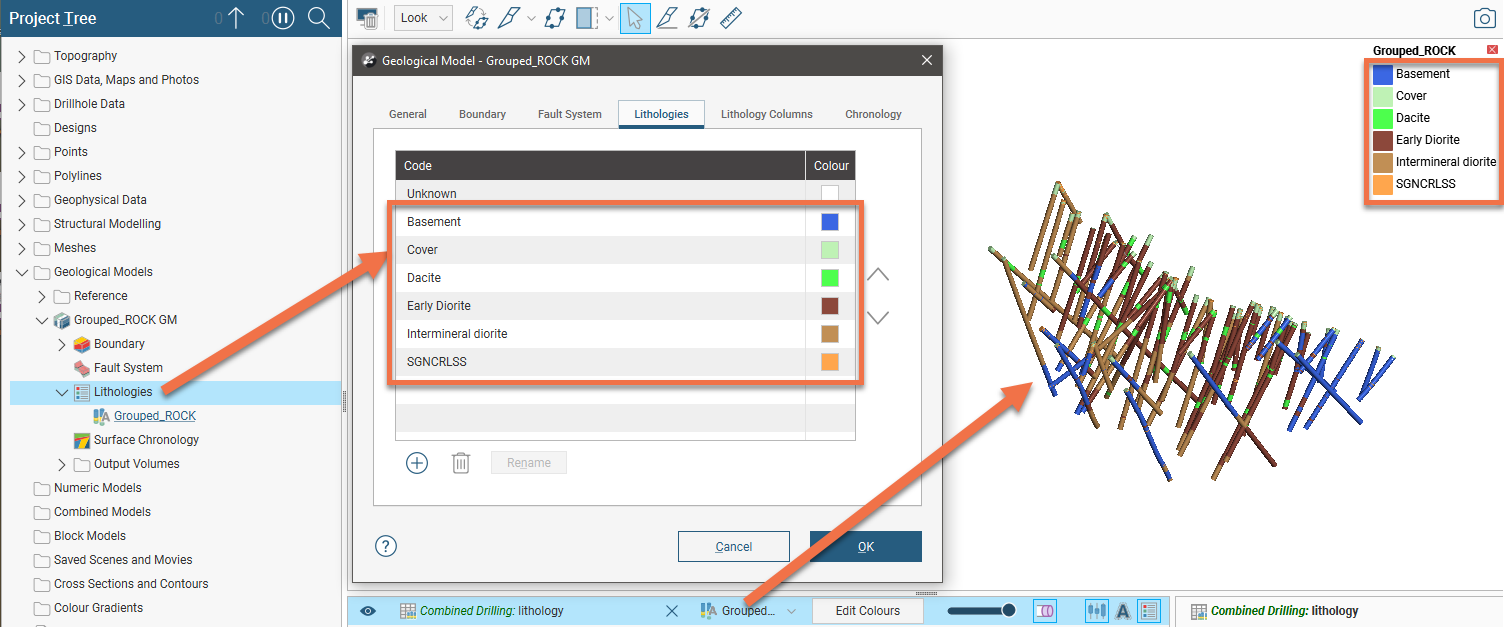Open the Look view dropdown

pos(423,18)
